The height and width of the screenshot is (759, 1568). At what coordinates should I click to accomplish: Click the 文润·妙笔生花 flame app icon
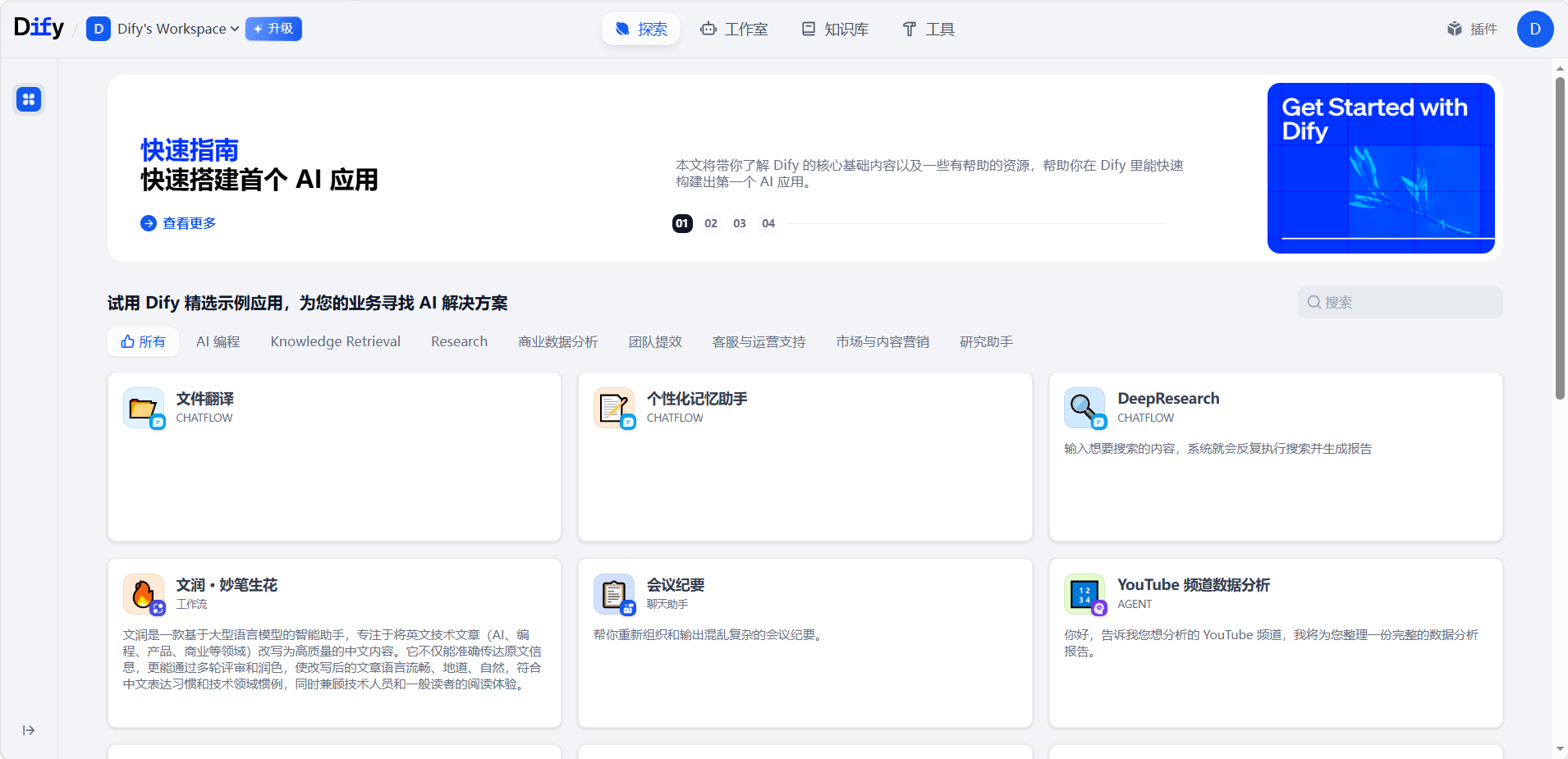(x=144, y=594)
